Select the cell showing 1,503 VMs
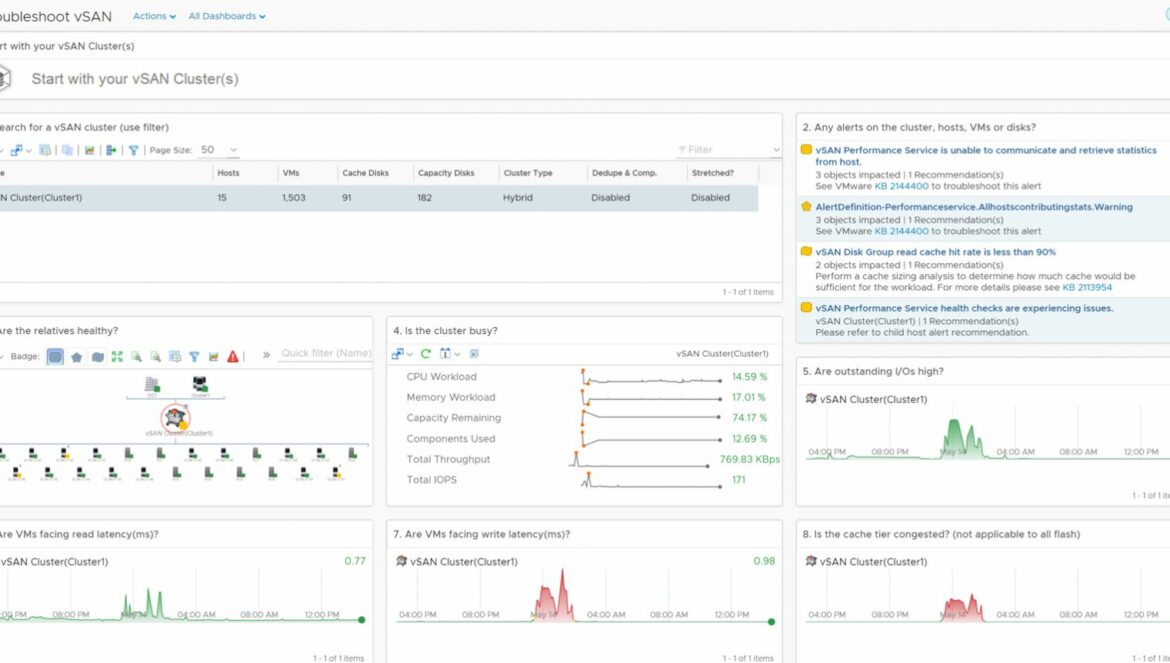 (x=294, y=198)
